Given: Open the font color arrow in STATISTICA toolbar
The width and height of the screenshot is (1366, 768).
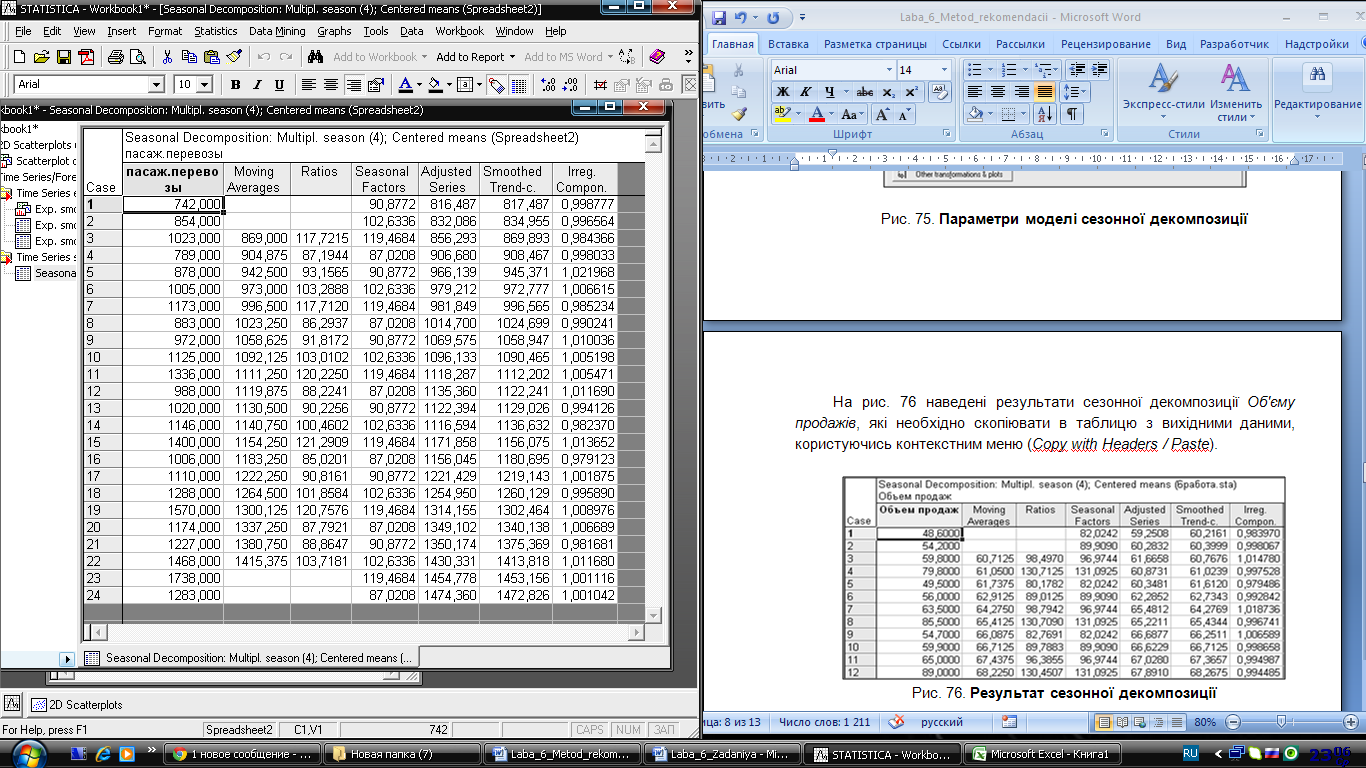Looking at the screenshot, I should [420, 85].
